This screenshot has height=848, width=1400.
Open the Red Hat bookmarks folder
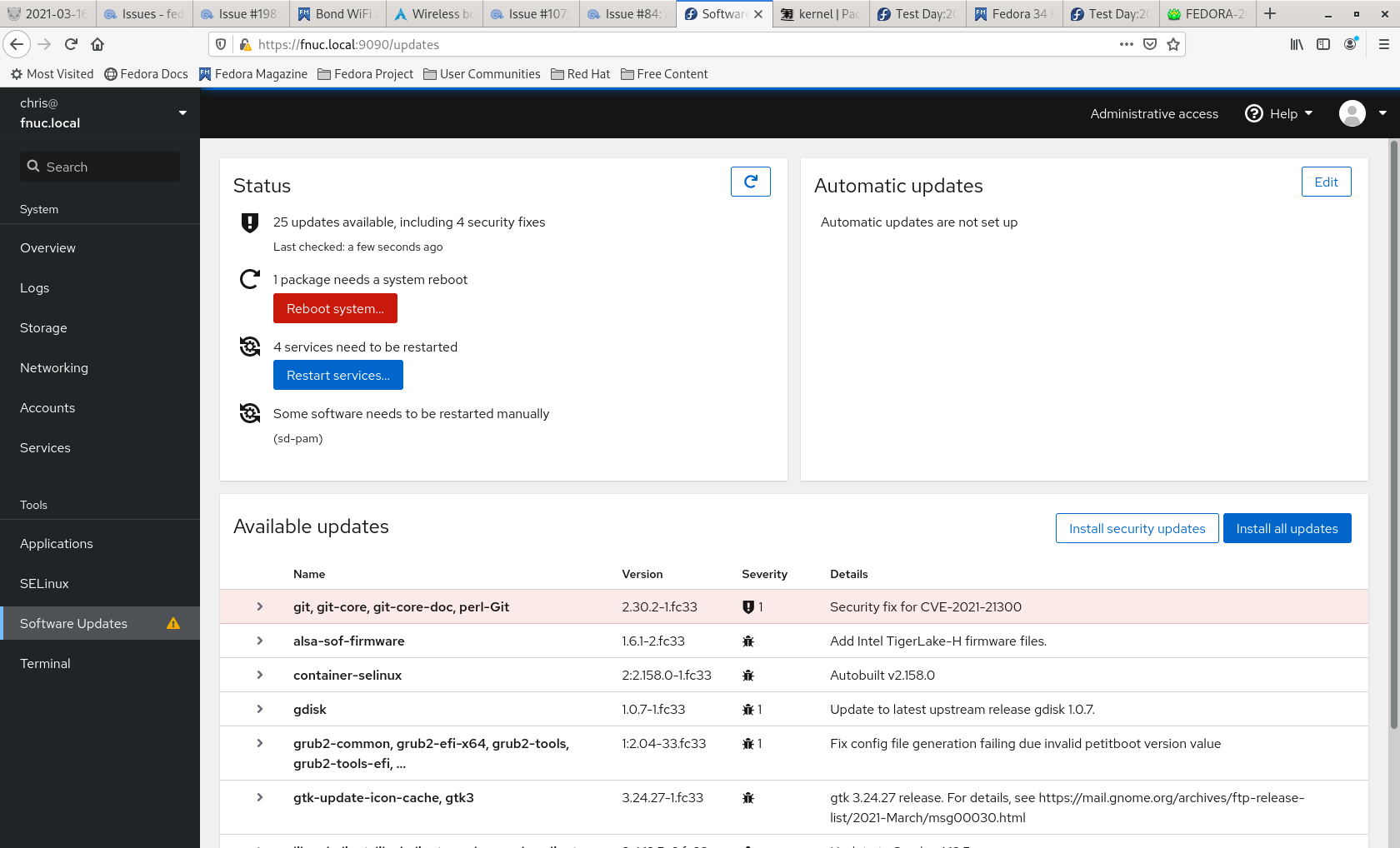581,74
